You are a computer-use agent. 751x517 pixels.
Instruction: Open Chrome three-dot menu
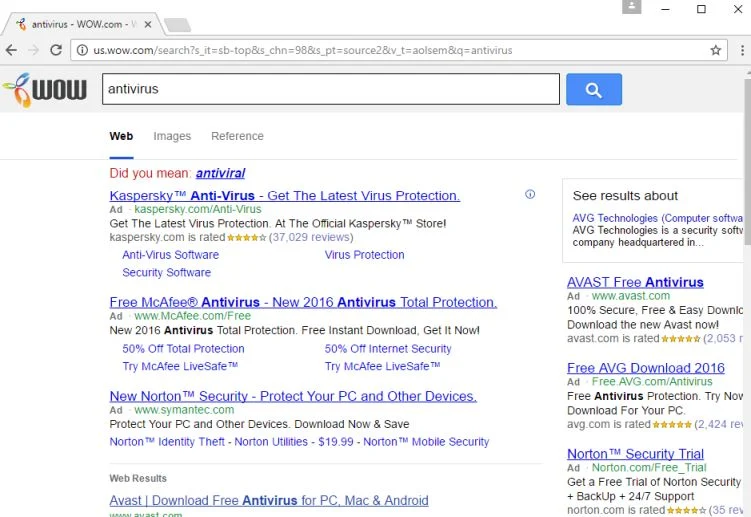click(x=742, y=50)
